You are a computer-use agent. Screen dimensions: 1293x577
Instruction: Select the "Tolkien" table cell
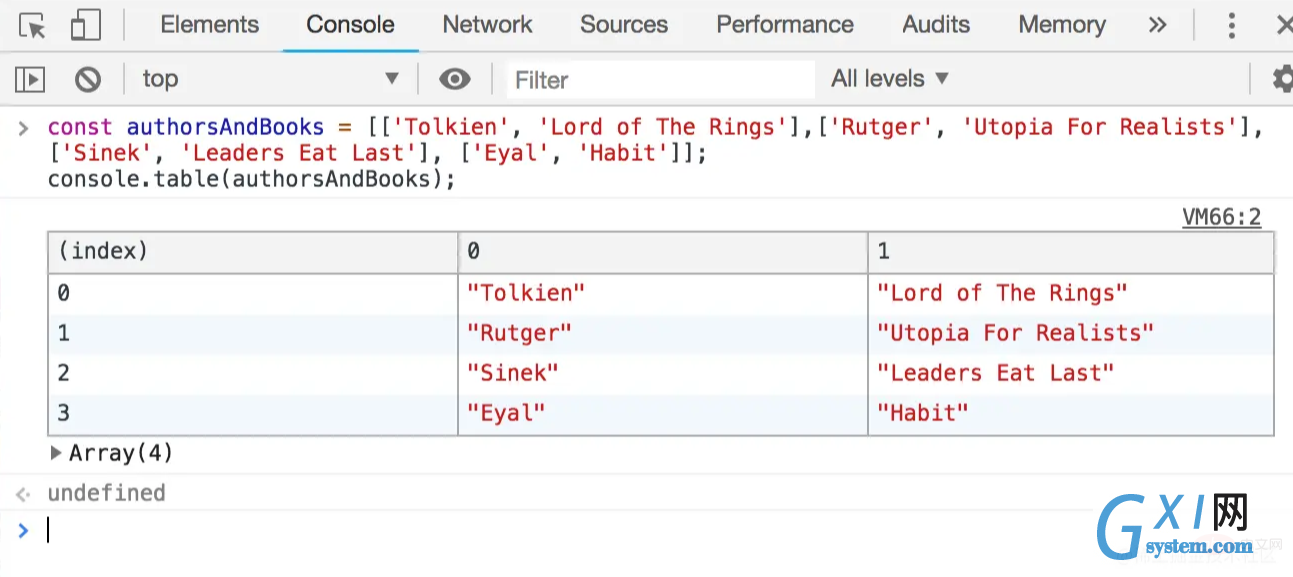tap(663, 293)
